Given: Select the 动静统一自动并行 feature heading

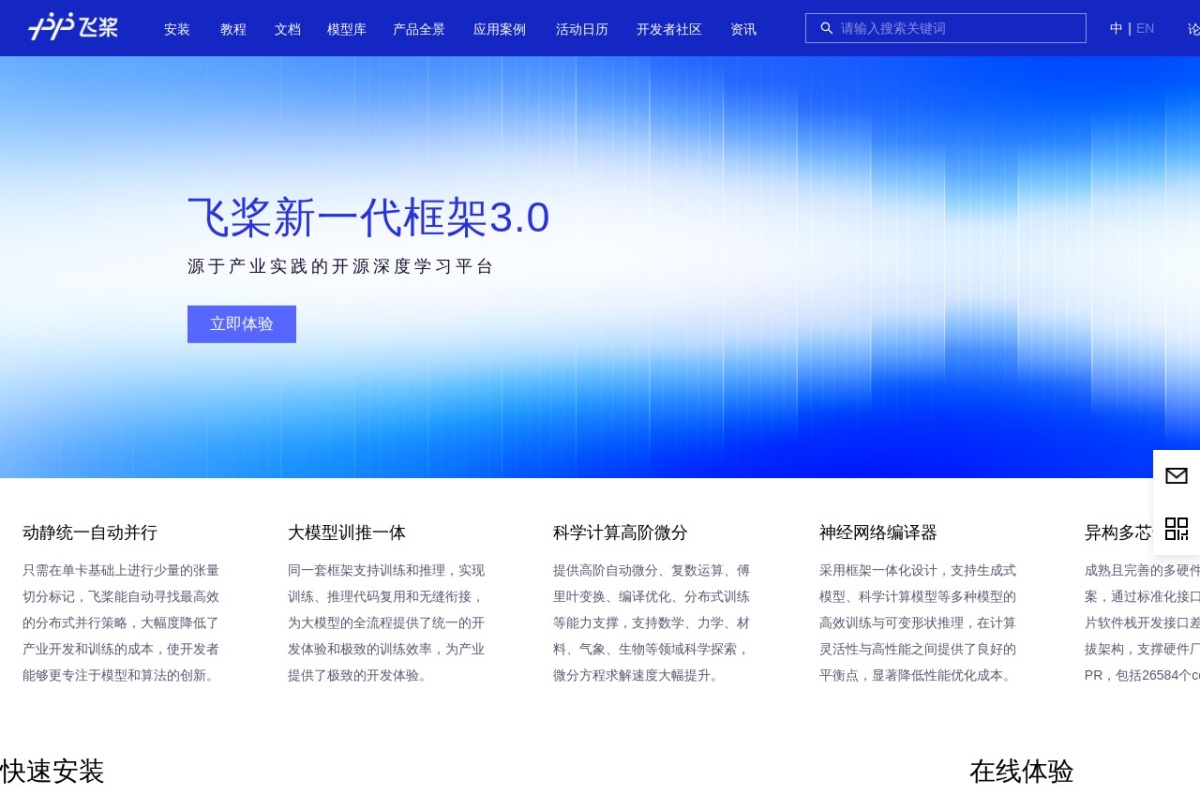Looking at the screenshot, I should point(90,532).
